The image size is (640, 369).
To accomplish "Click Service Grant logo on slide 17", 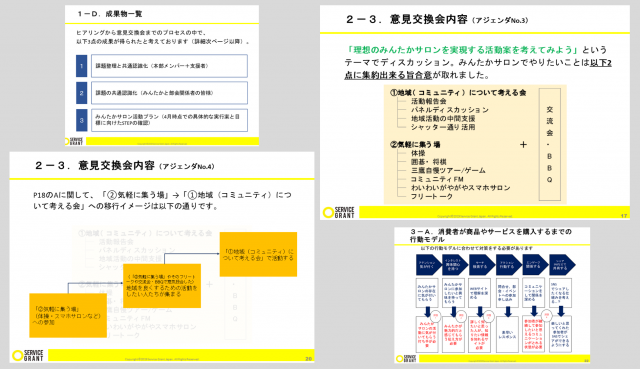I will point(339,212).
